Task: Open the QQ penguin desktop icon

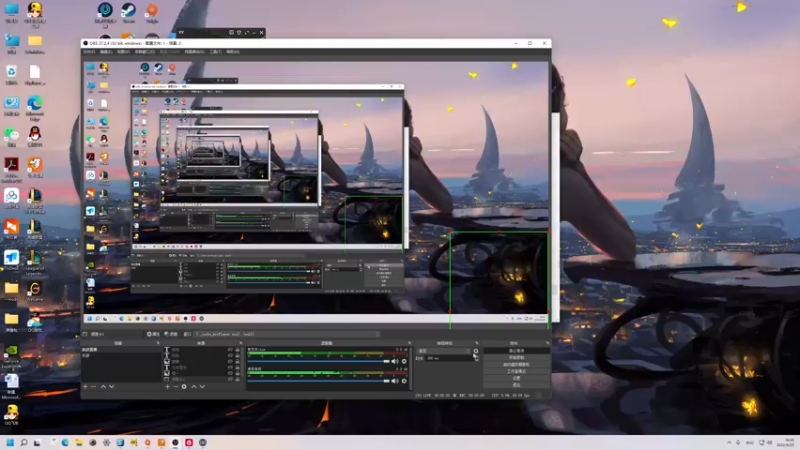Action: pyautogui.click(x=35, y=136)
